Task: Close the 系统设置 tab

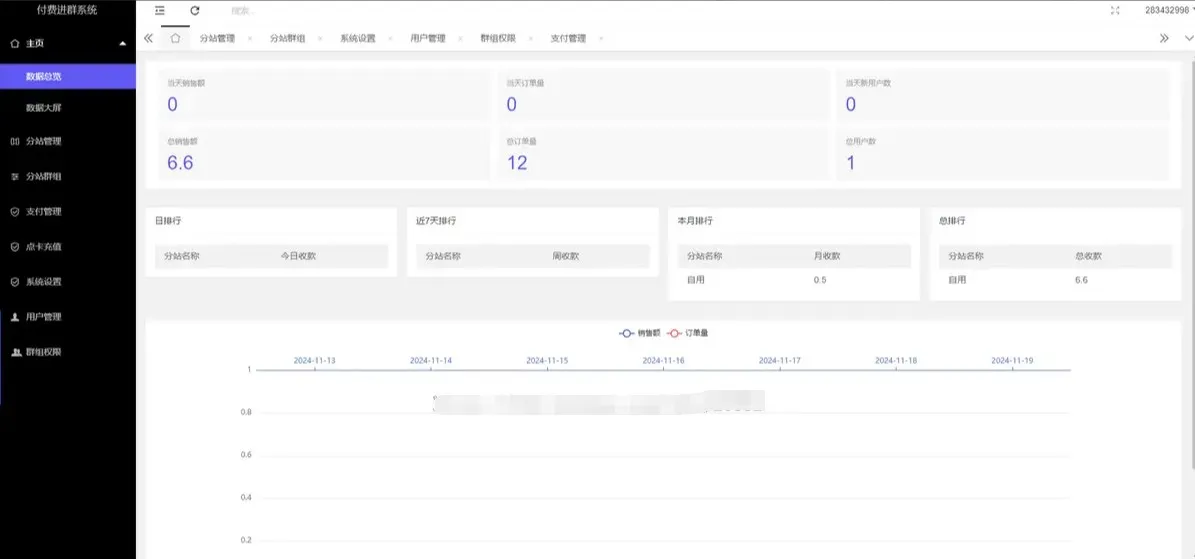Action: (389, 39)
